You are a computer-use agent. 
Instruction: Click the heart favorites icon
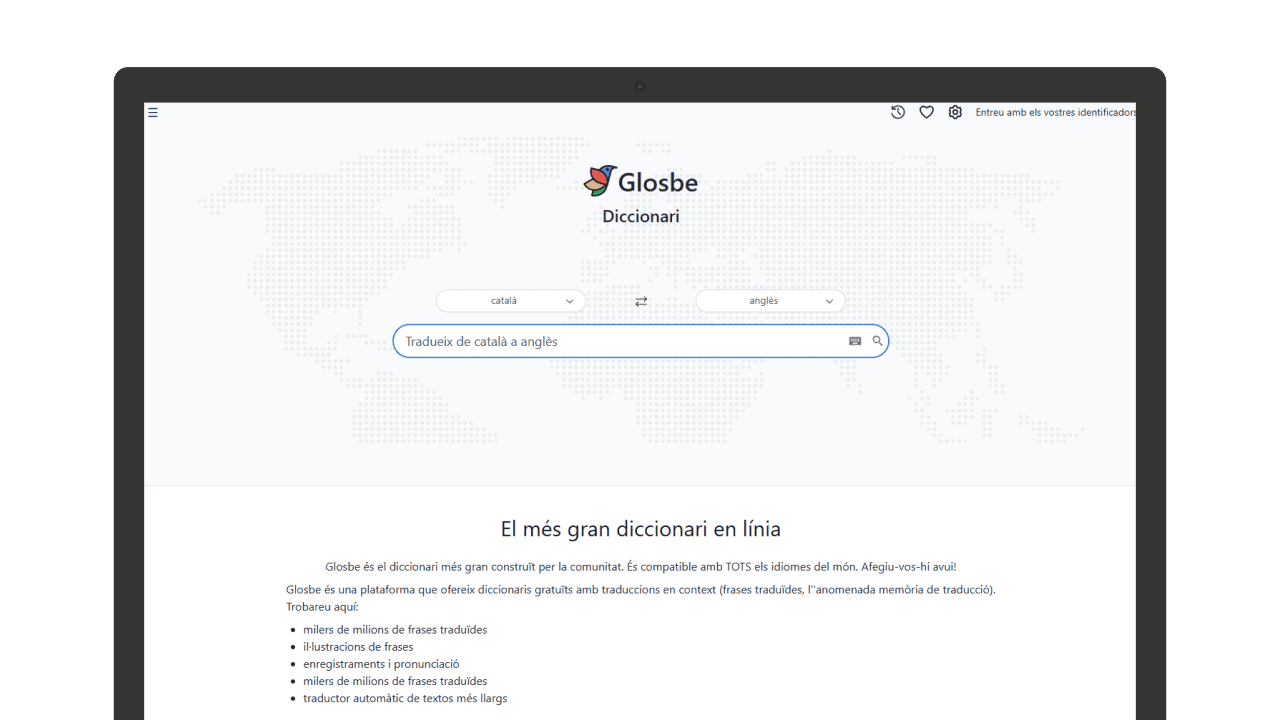(x=927, y=113)
